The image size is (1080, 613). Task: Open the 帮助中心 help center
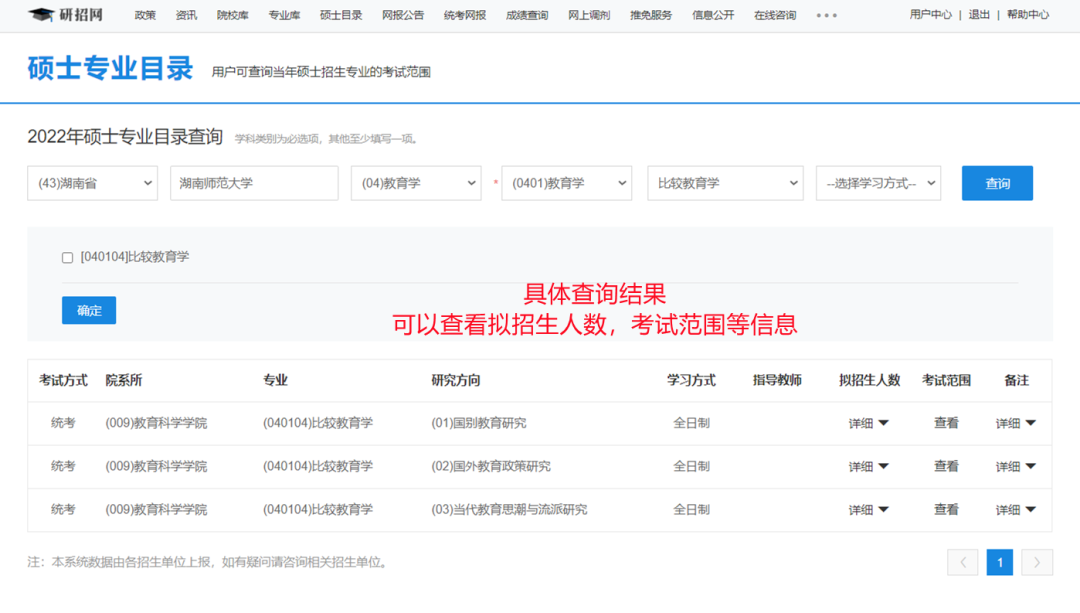(x=1028, y=15)
